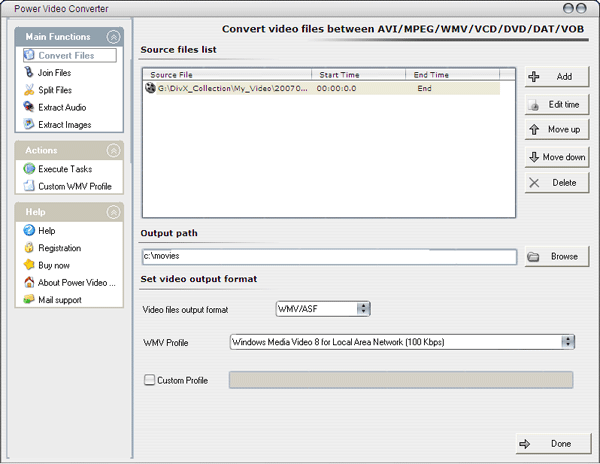Collapse the Actions panel

click(113, 150)
